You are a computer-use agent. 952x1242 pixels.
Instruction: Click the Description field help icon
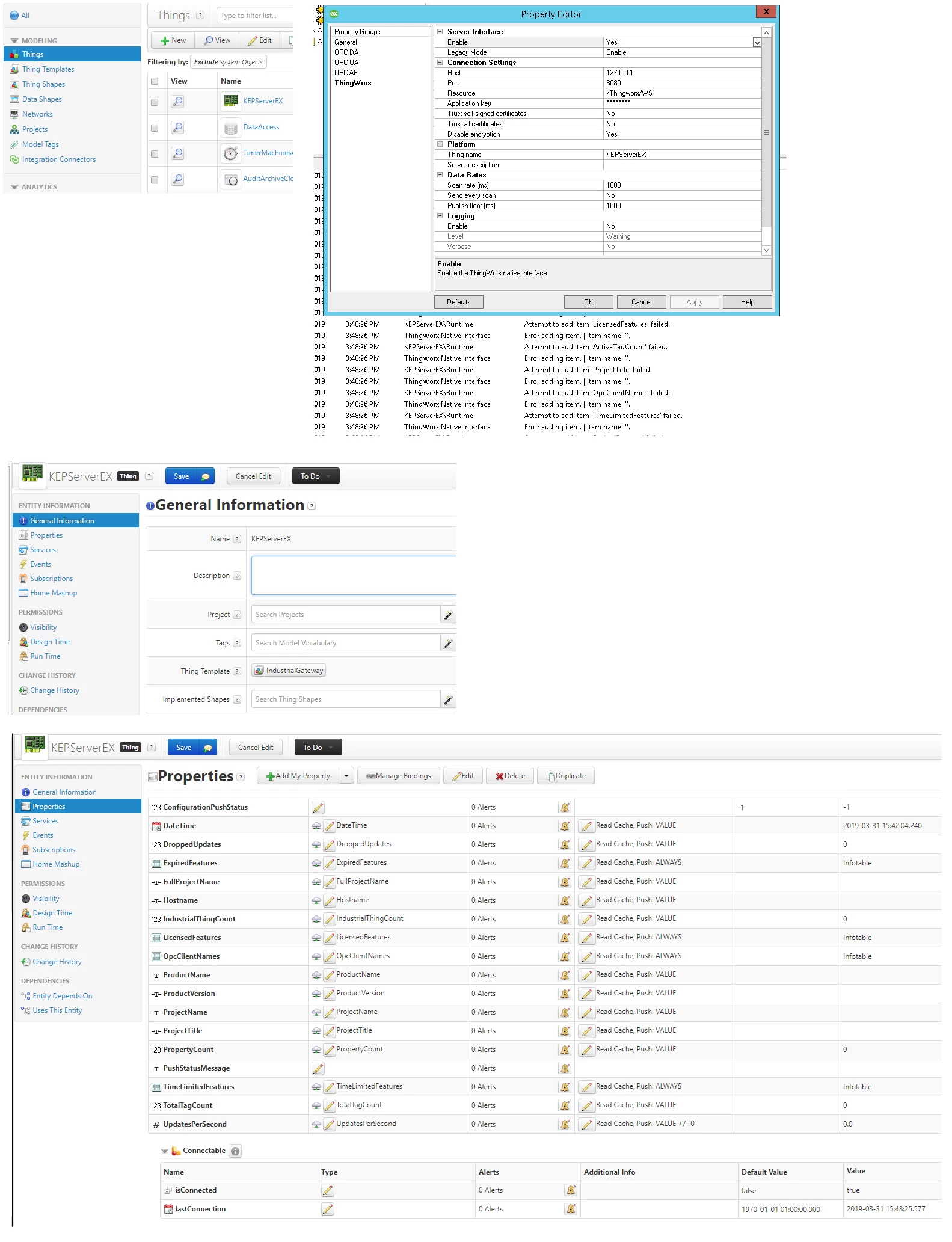237,576
